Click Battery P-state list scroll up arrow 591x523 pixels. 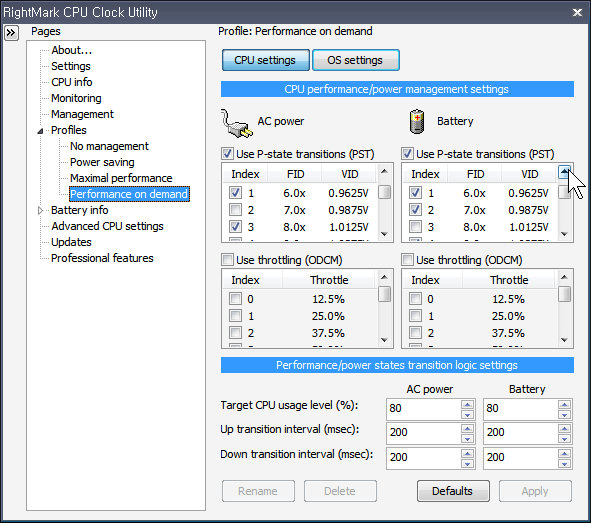pos(564,172)
